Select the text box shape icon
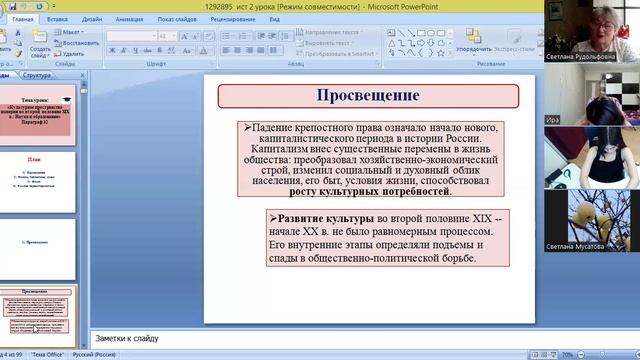 pos(391,33)
